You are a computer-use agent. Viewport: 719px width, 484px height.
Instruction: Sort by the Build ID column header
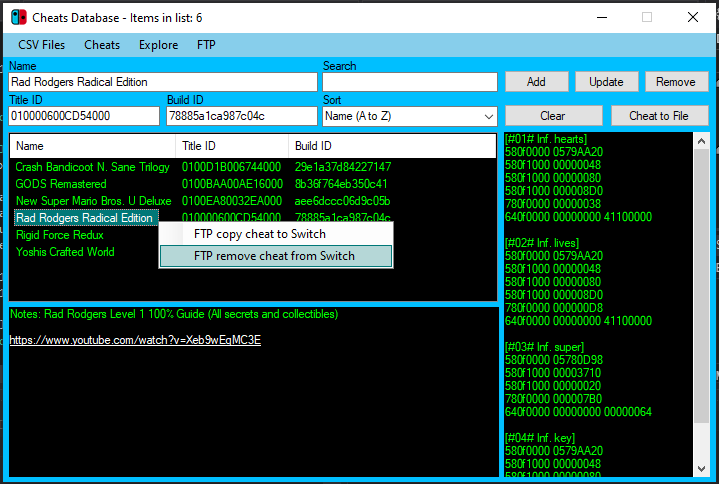point(392,146)
